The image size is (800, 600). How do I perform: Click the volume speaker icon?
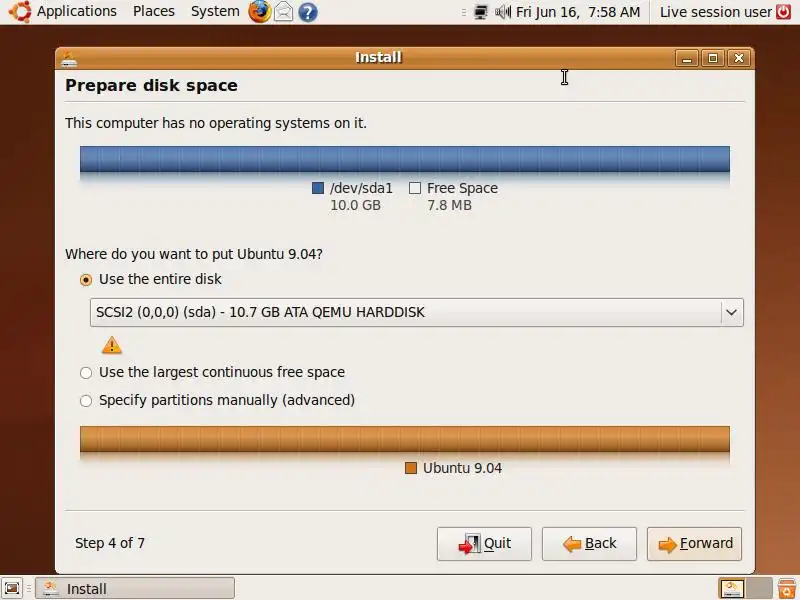(x=503, y=12)
